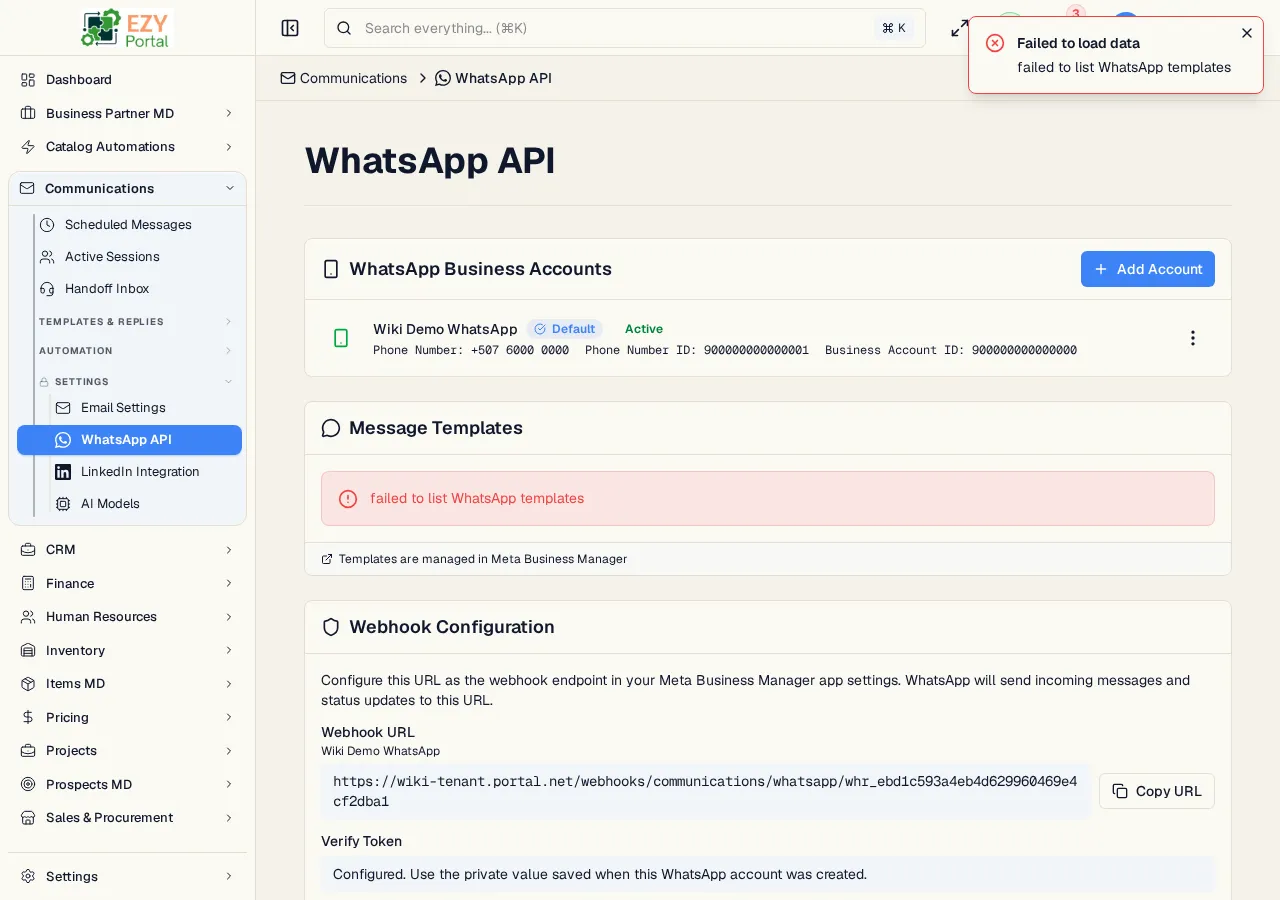Expand the Finance menu chevron
The image size is (1280, 900).
click(x=229, y=583)
